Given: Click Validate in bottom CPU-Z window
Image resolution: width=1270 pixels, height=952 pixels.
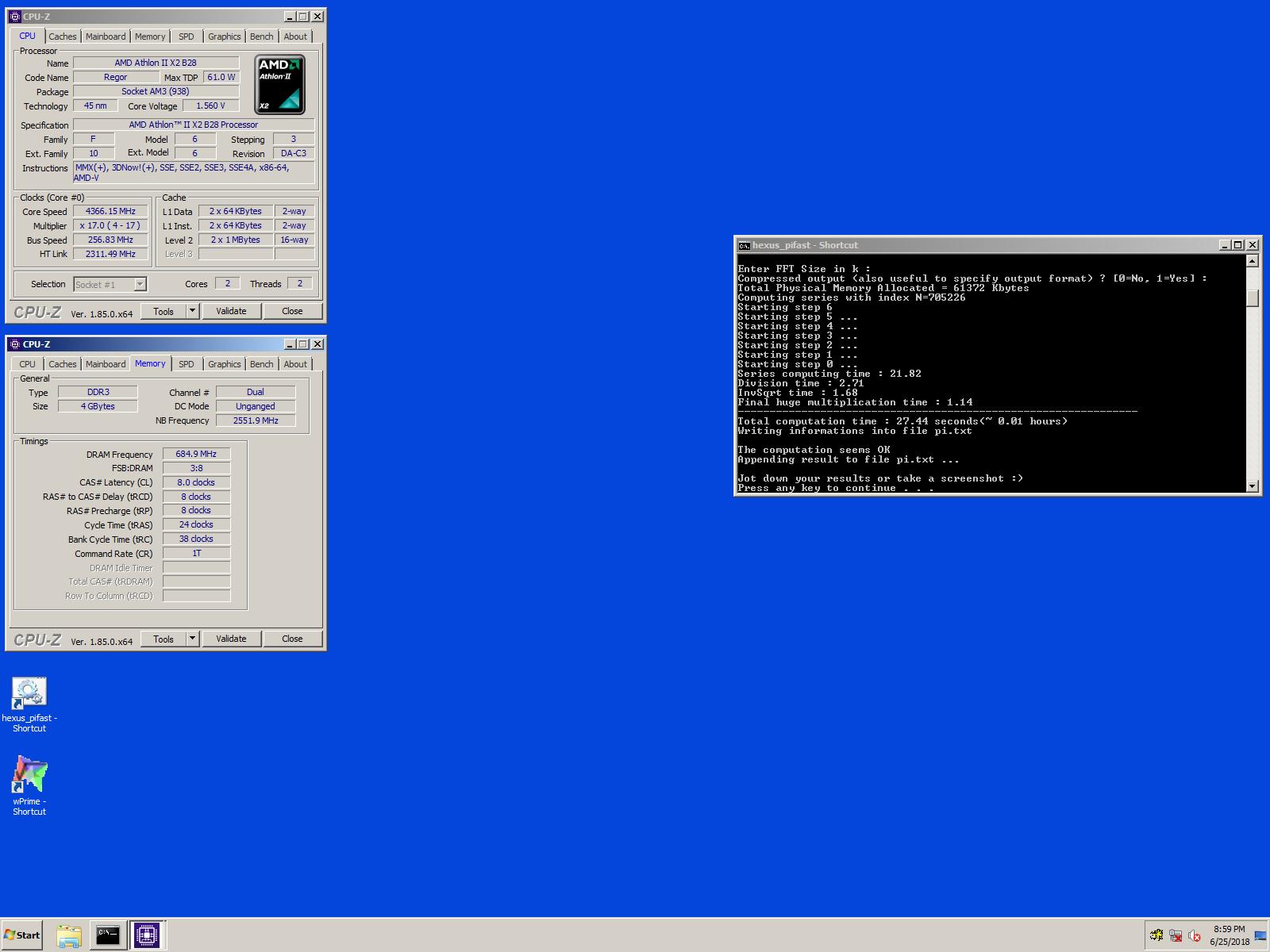Looking at the screenshot, I should click(x=231, y=639).
